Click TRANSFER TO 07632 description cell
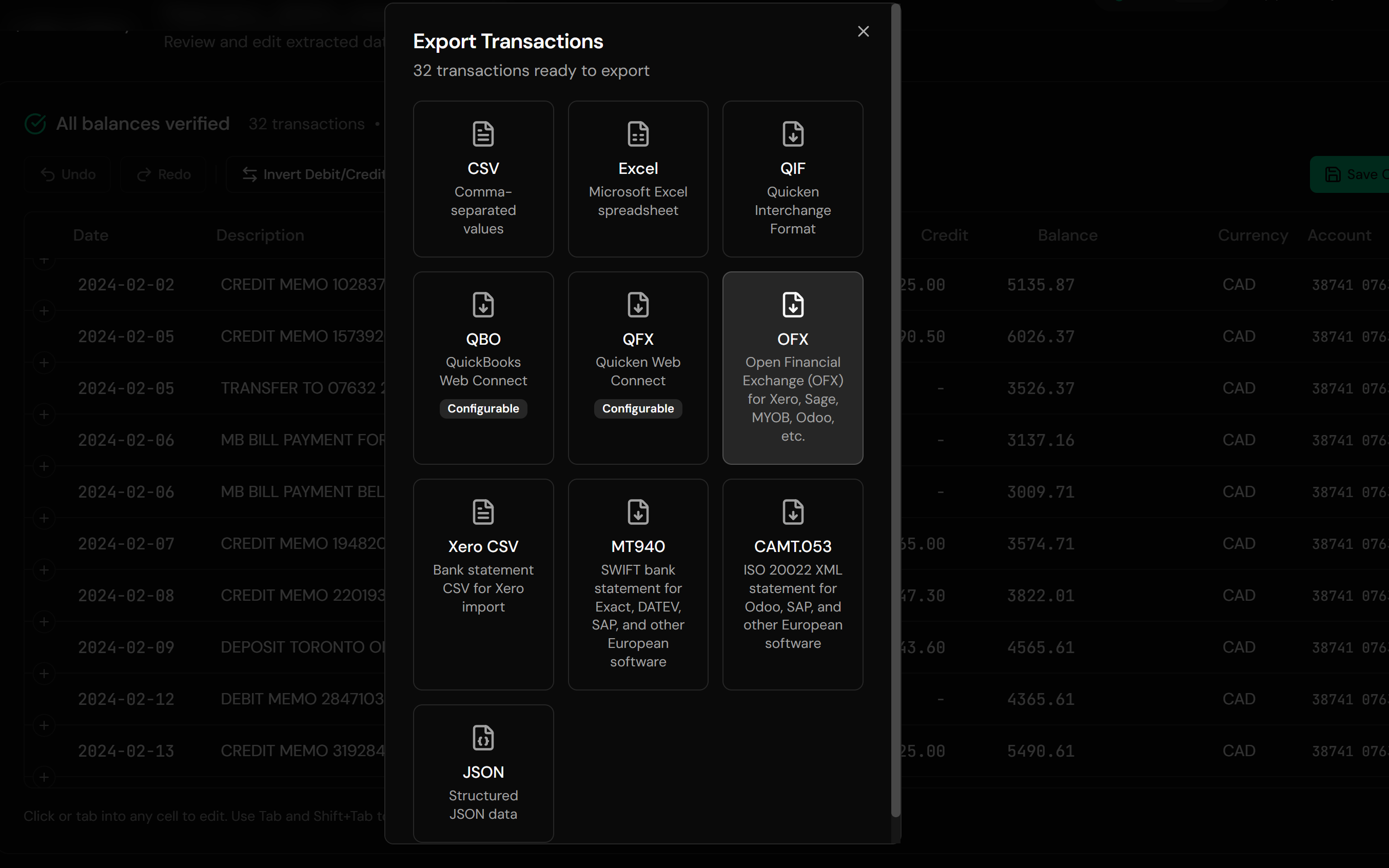 (303, 388)
